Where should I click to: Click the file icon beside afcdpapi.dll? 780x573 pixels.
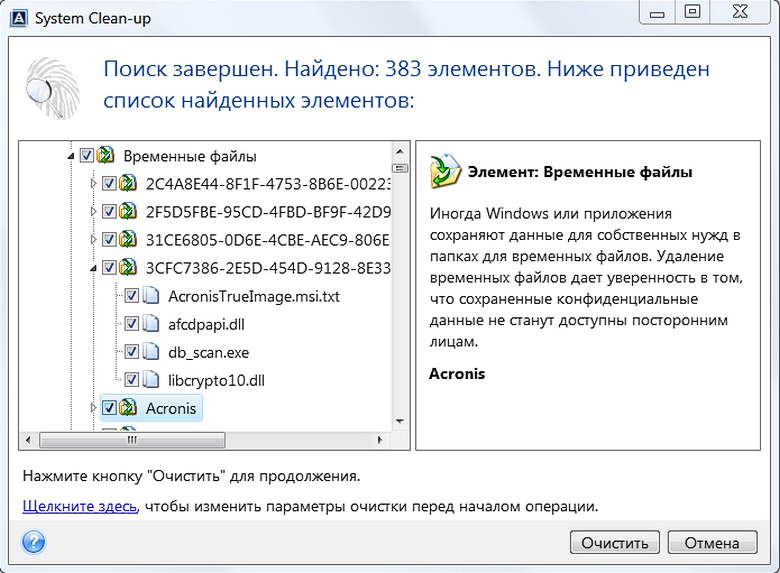click(151, 324)
